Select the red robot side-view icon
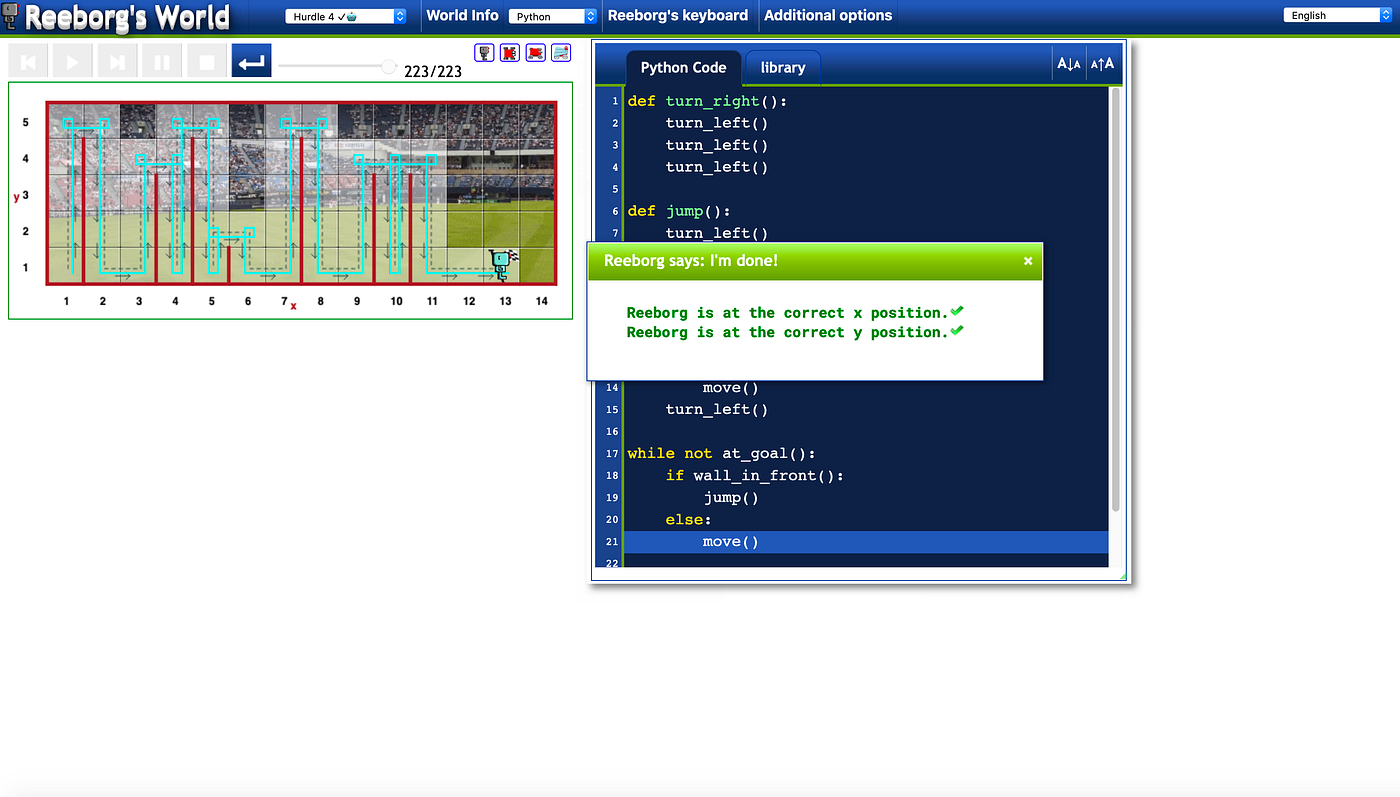This screenshot has width=1400, height=797. [x=536, y=52]
